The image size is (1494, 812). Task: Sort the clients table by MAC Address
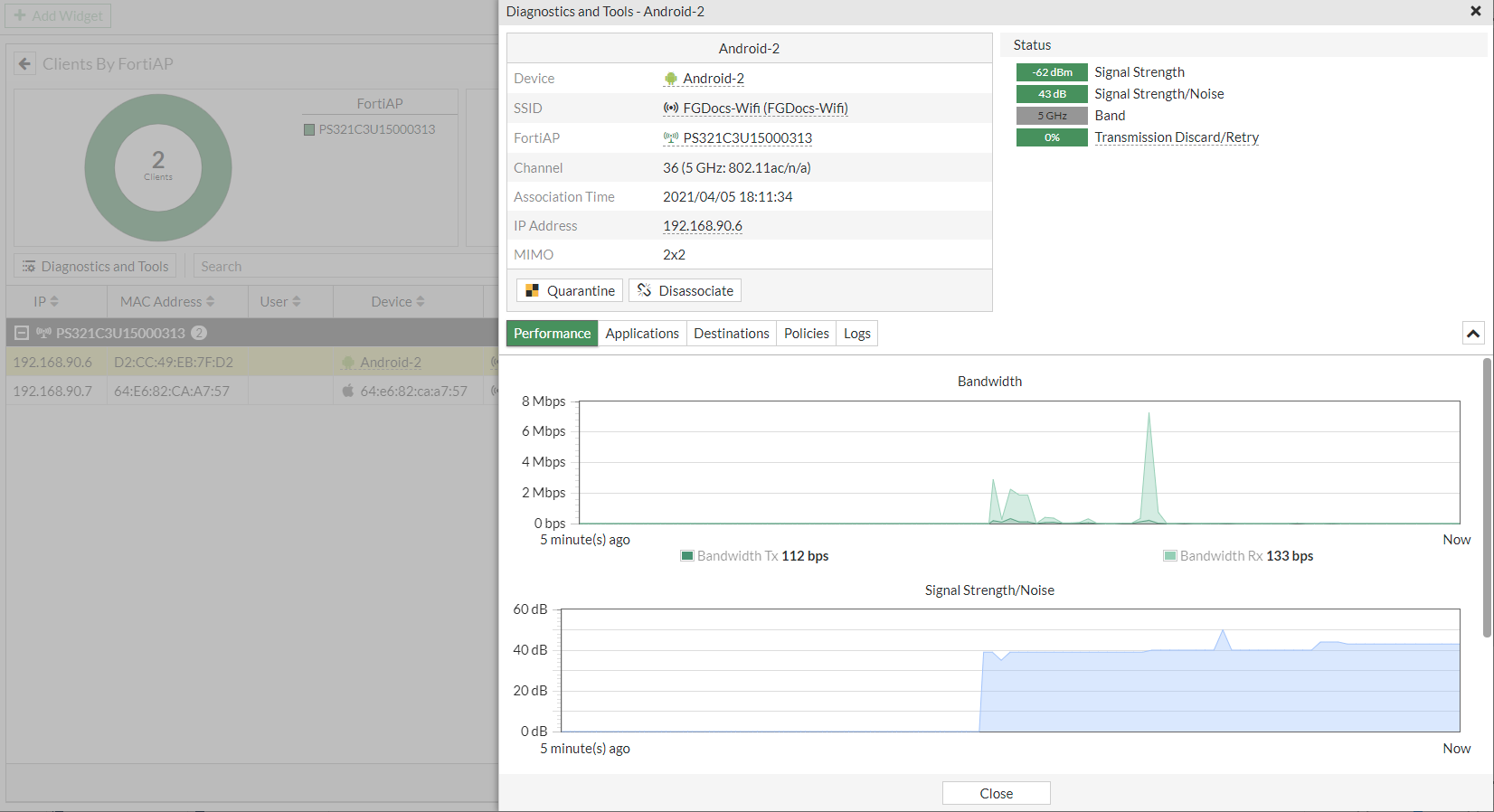click(x=168, y=301)
